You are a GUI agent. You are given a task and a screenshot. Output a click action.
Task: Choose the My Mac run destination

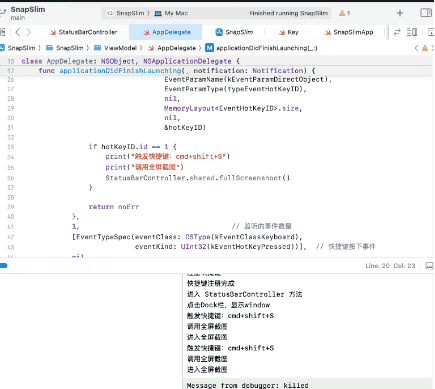(x=172, y=13)
